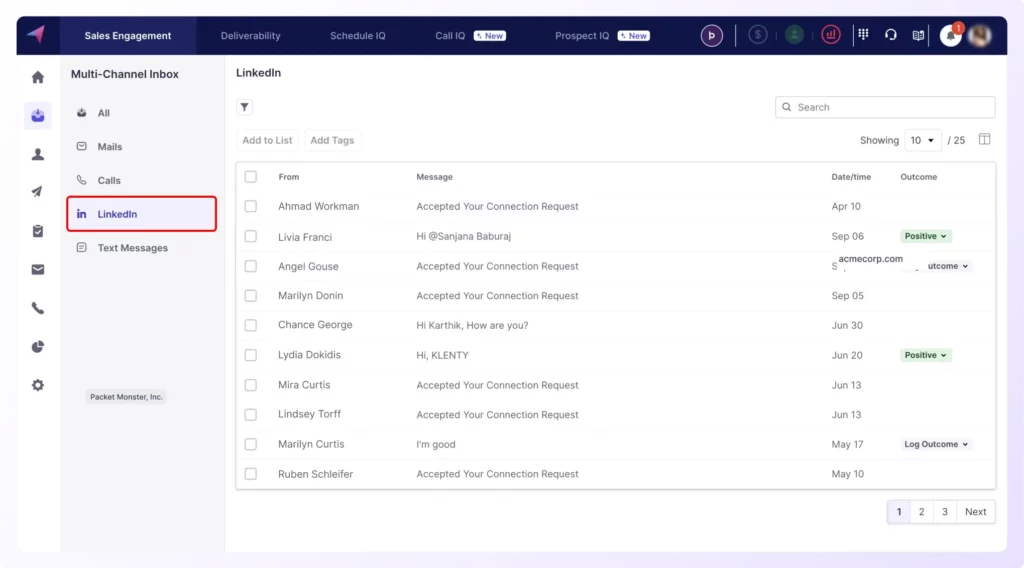This screenshot has width=1024, height=568.
Task: Open message "Hi @Sanjana Baburaj"
Action: coord(464,236)
